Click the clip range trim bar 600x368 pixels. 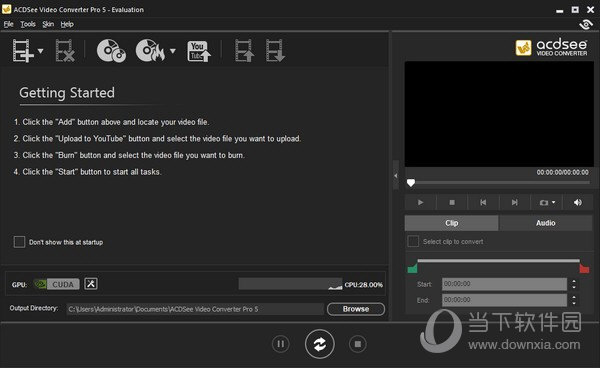(498, 261)
